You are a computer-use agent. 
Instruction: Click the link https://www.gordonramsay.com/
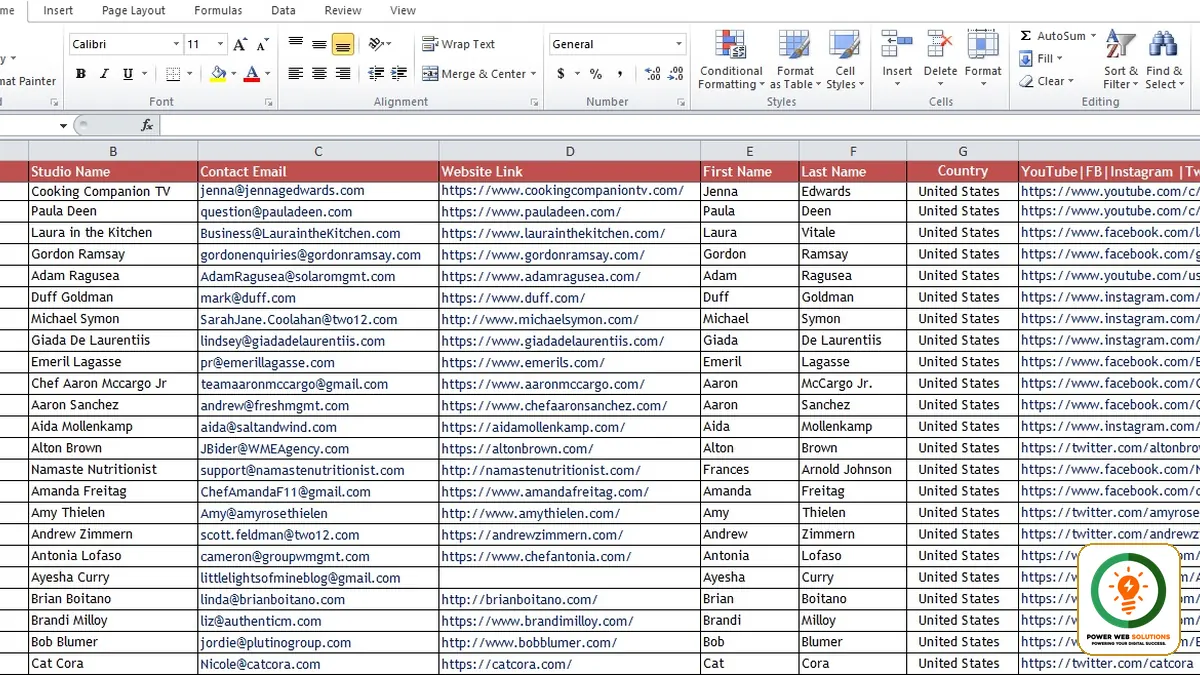click(543, 255)
